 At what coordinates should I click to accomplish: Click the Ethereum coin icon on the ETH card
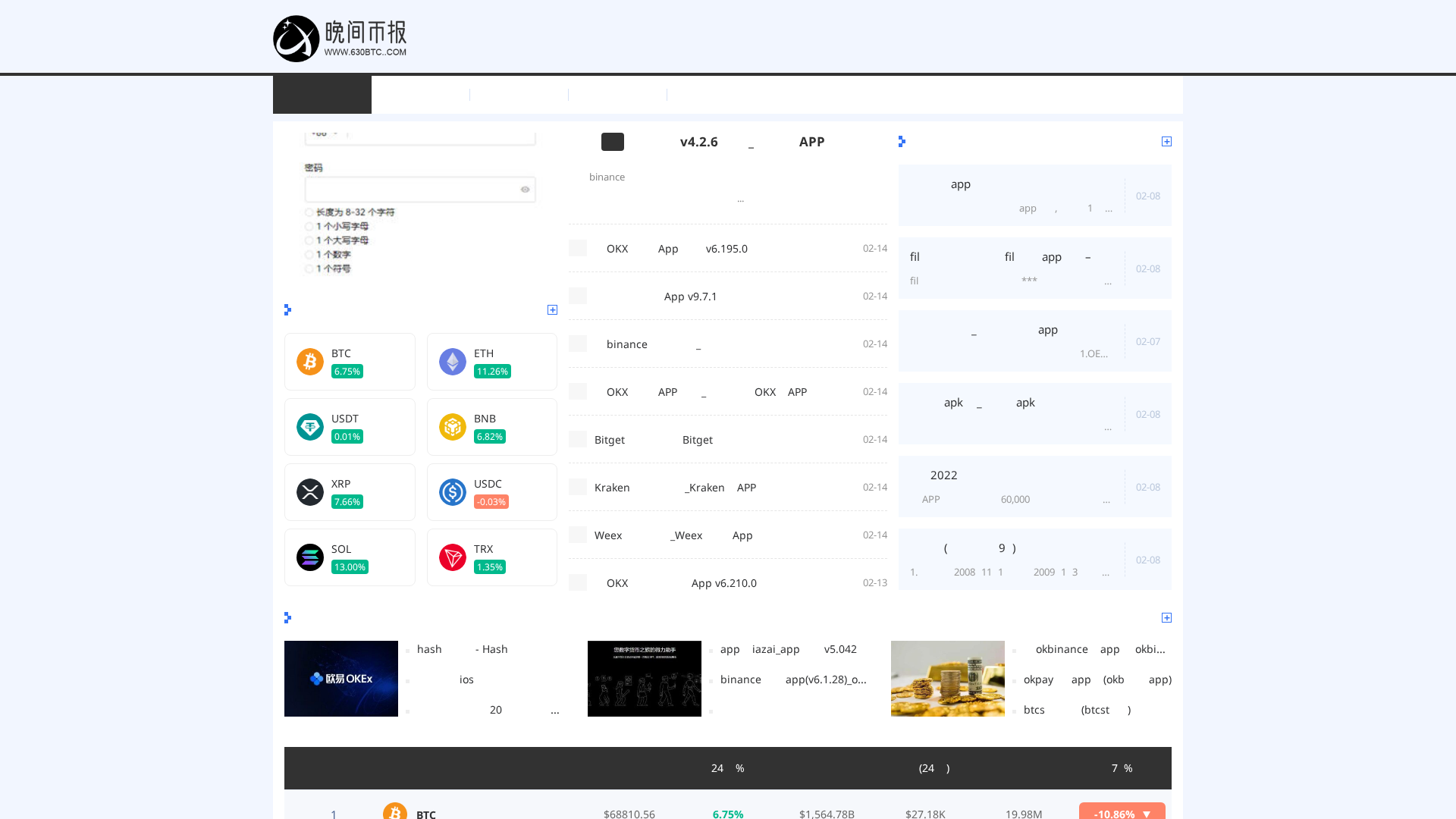[452, 362]
